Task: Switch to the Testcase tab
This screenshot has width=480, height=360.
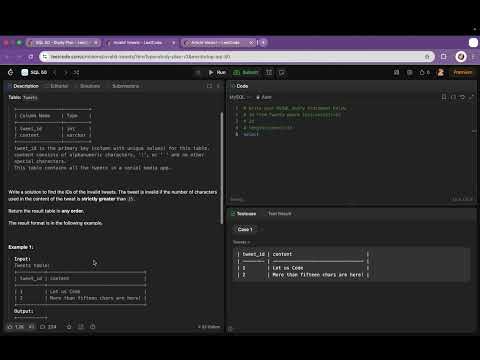Action: [x=244, y=214]
